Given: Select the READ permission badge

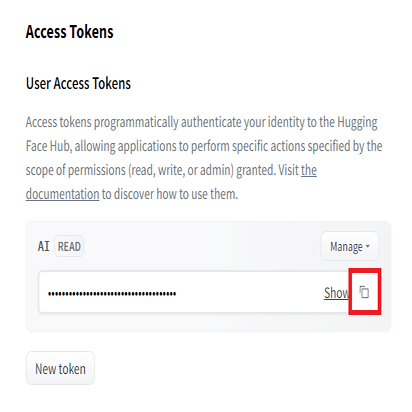Looking at the screenshot, I should [x=69, y=246].
